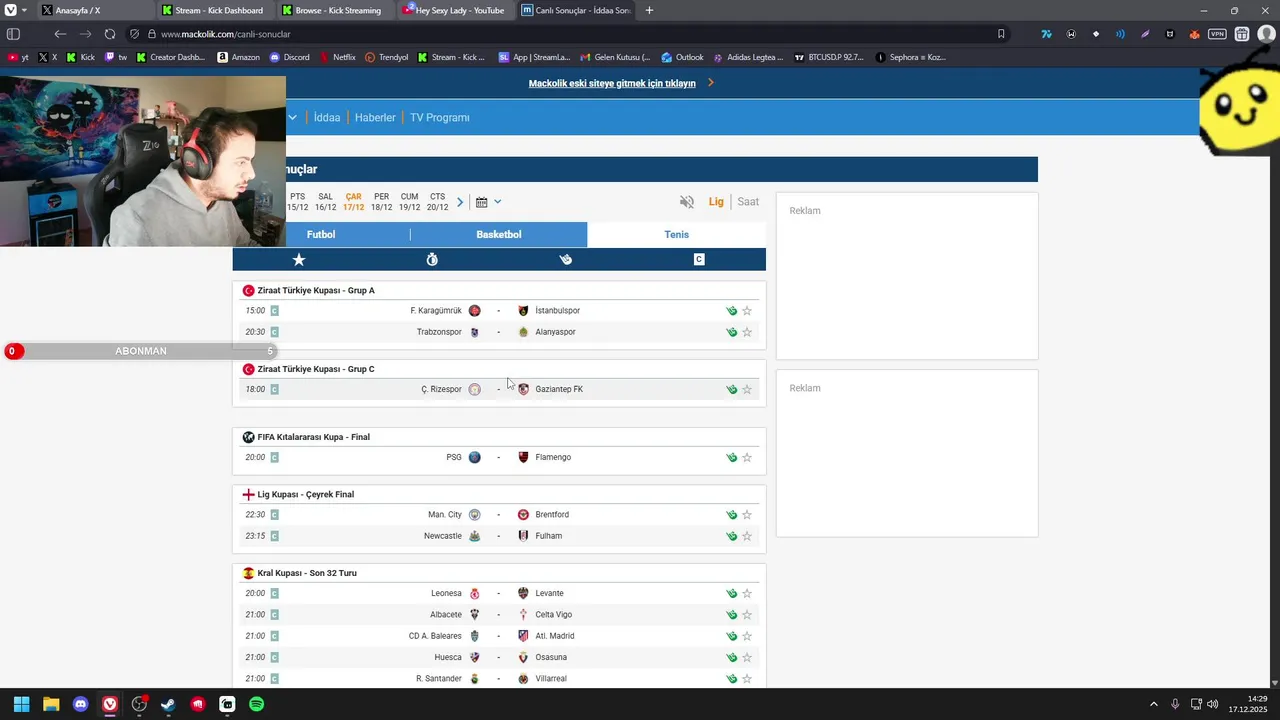Screen dimensions: 1280x720
Task: Favorite the PSG - Flamengo match
Action: click(747, 458)
